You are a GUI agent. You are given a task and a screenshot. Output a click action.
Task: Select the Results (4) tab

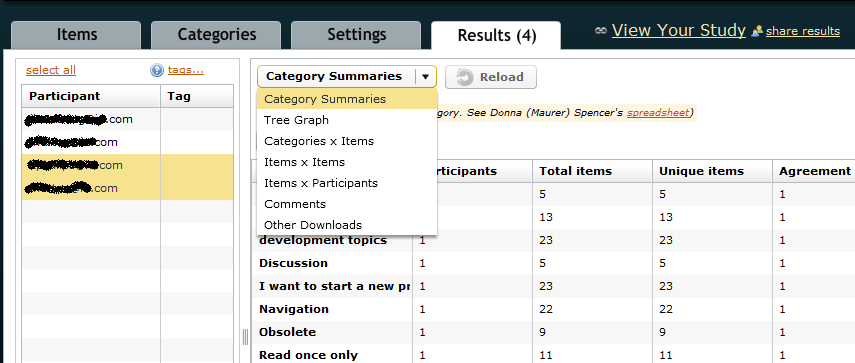tap(496, 35)
